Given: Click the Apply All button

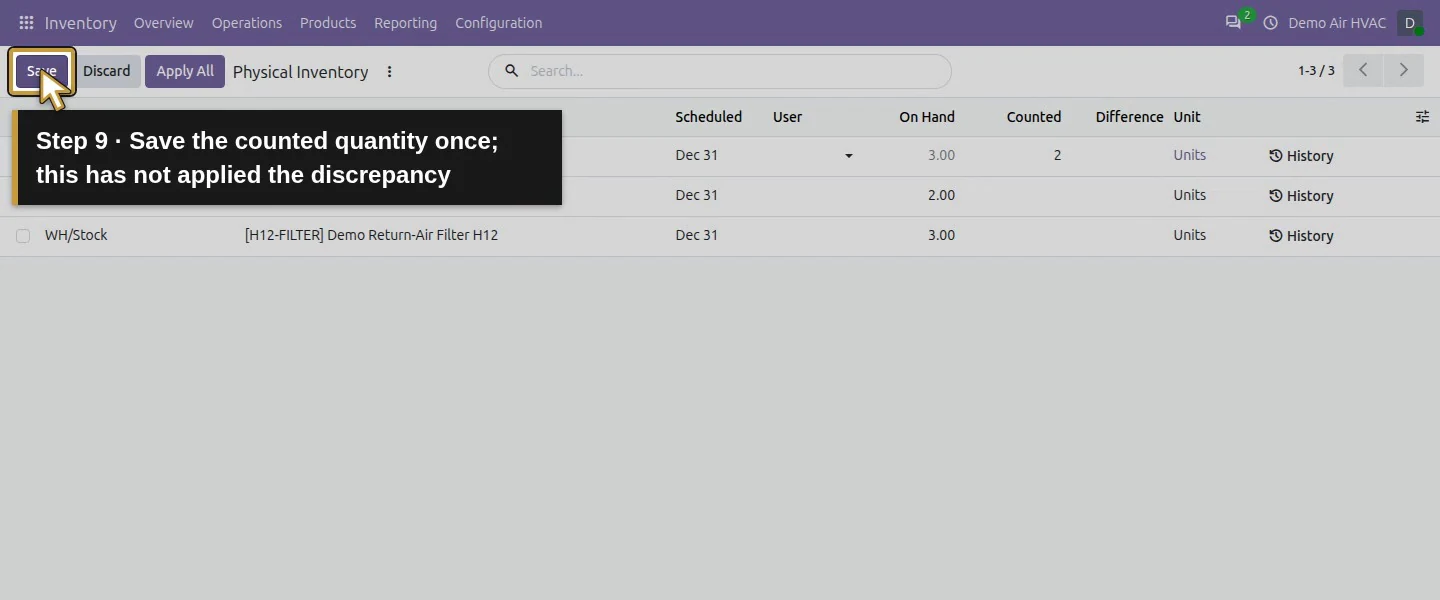Looking at the screenshot, I should point(185,71).
